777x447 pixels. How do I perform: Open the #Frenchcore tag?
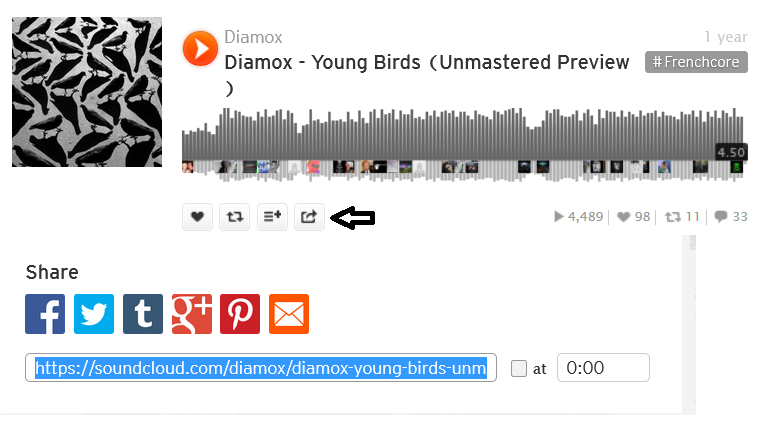(x=696, y=62)
